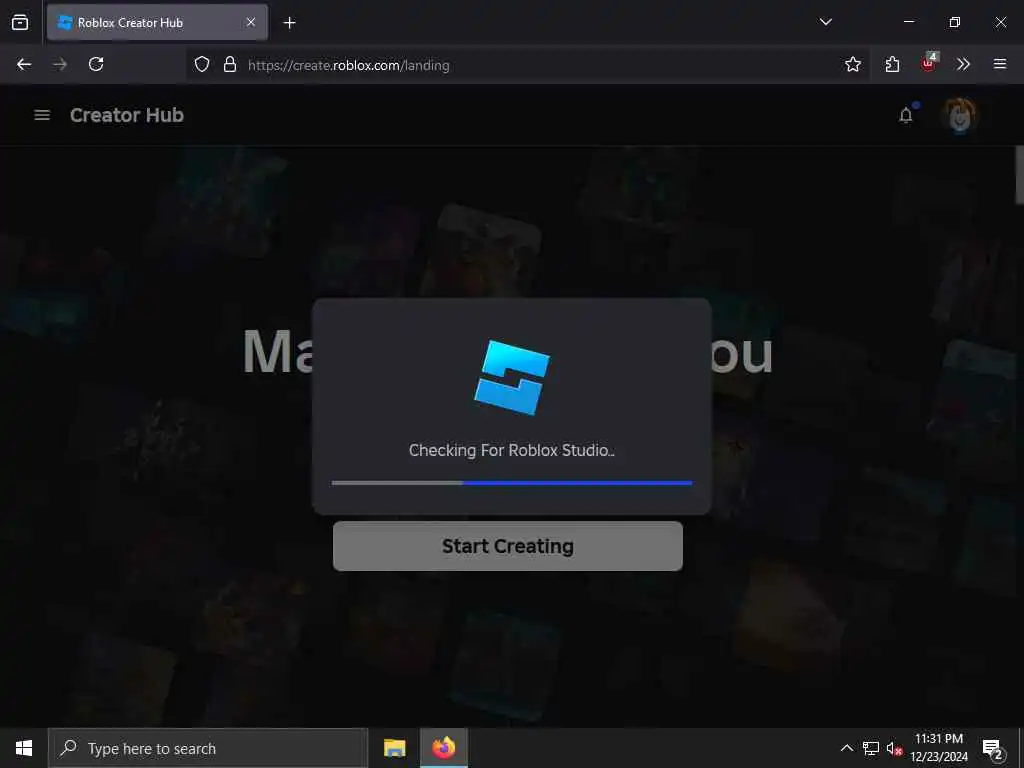Open the uBlock Origin extension icon

point(929,63)
